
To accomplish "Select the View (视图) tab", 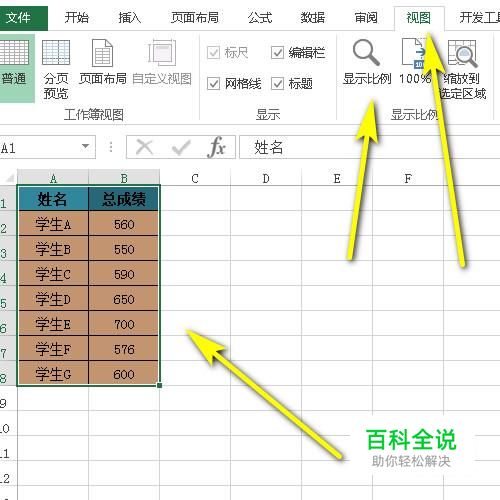I will [419, 18].
